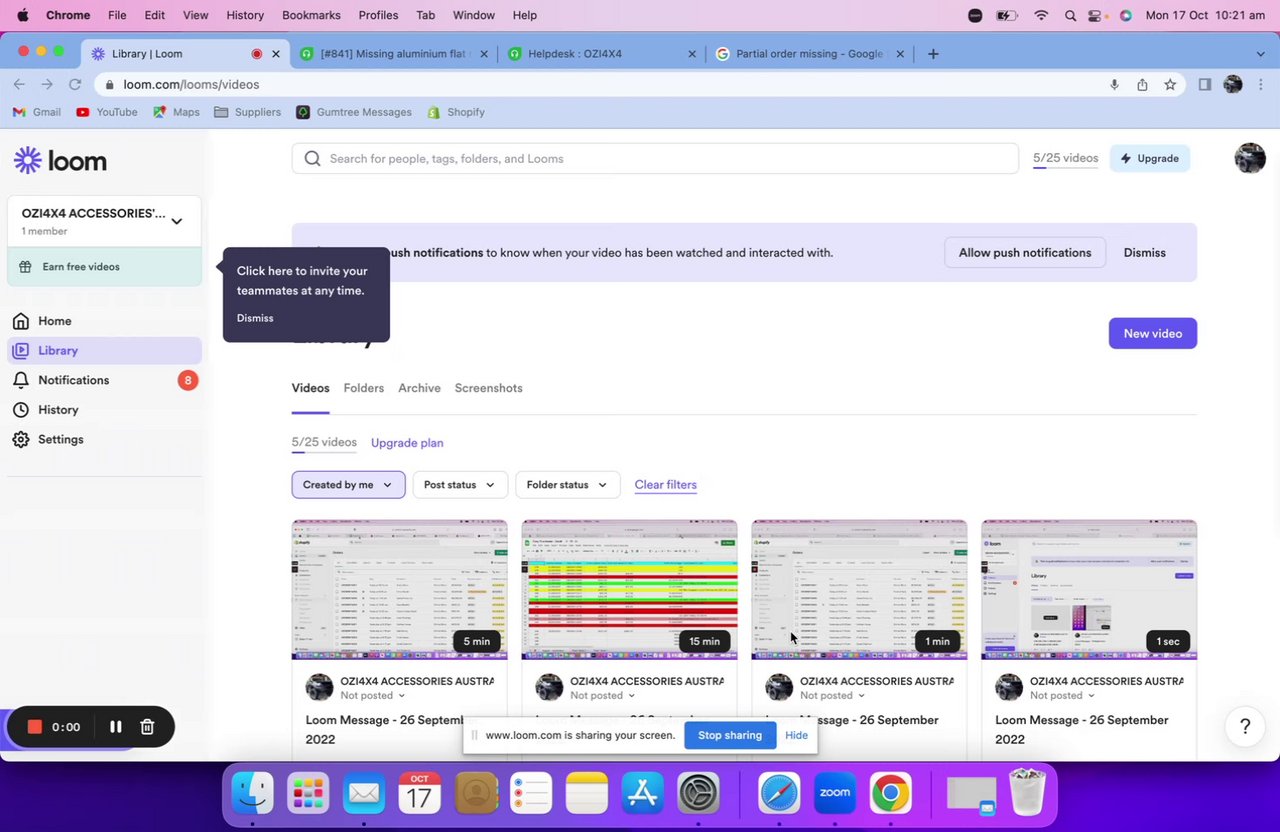Open Home in Loom sidebar
The height and width of the screenshot is (832, 1280).
pos(55,321)
